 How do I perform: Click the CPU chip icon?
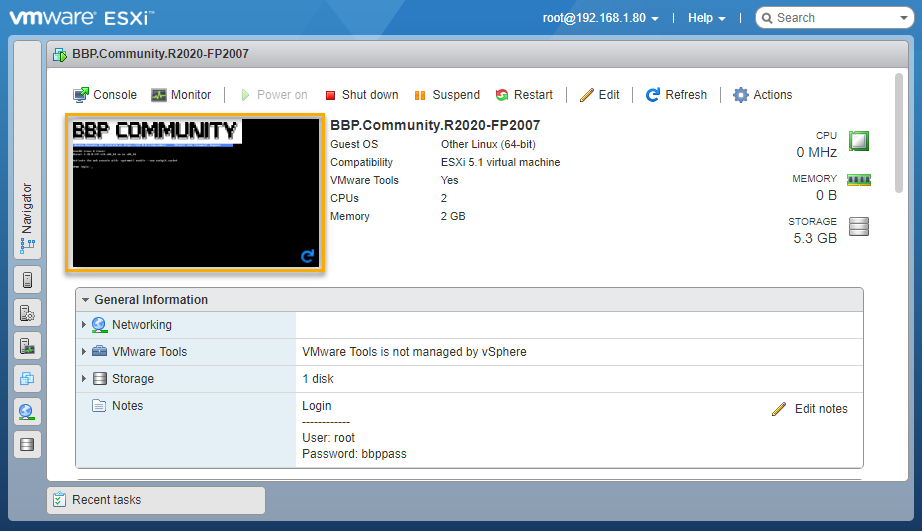pyautogui.click(x=859, y=141)
